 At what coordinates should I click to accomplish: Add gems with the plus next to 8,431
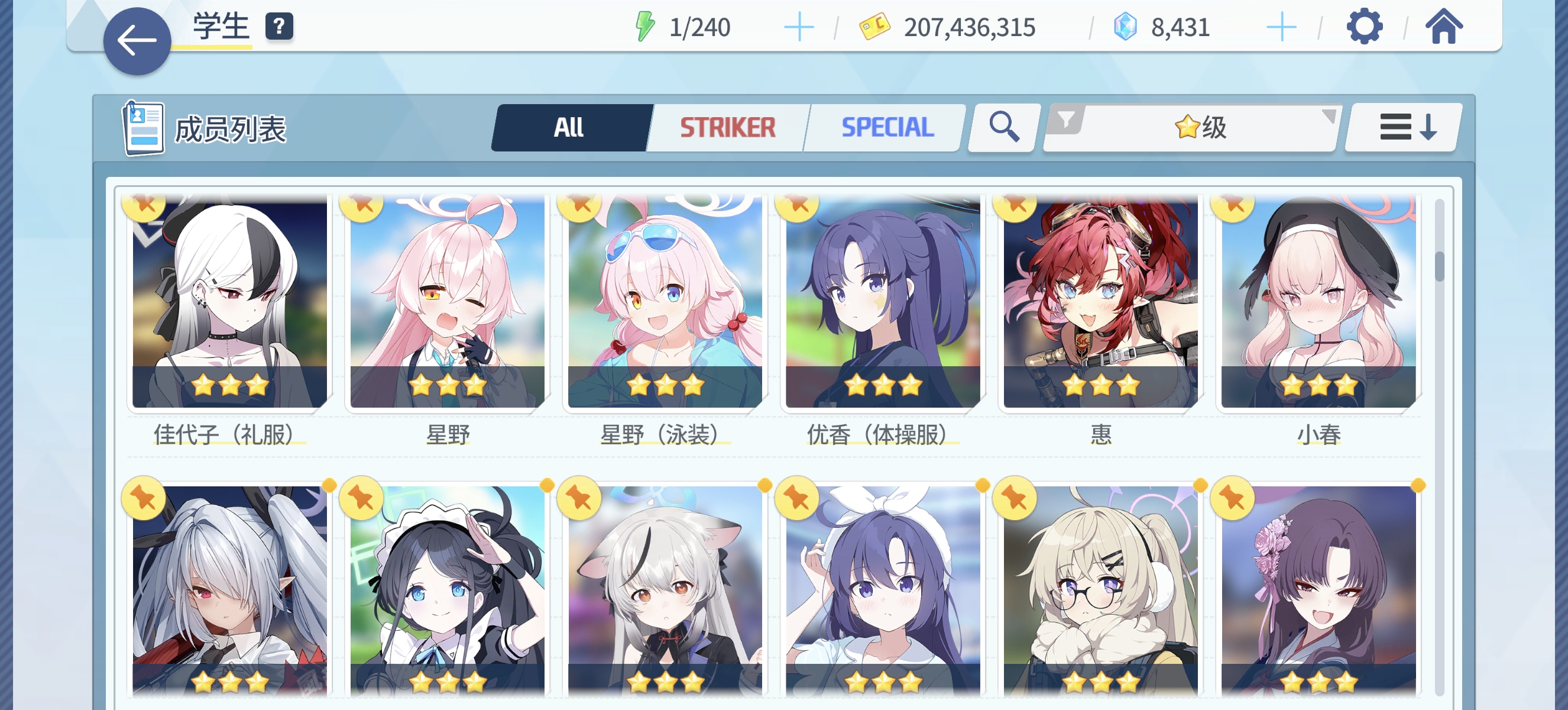tap(1281, 27)
